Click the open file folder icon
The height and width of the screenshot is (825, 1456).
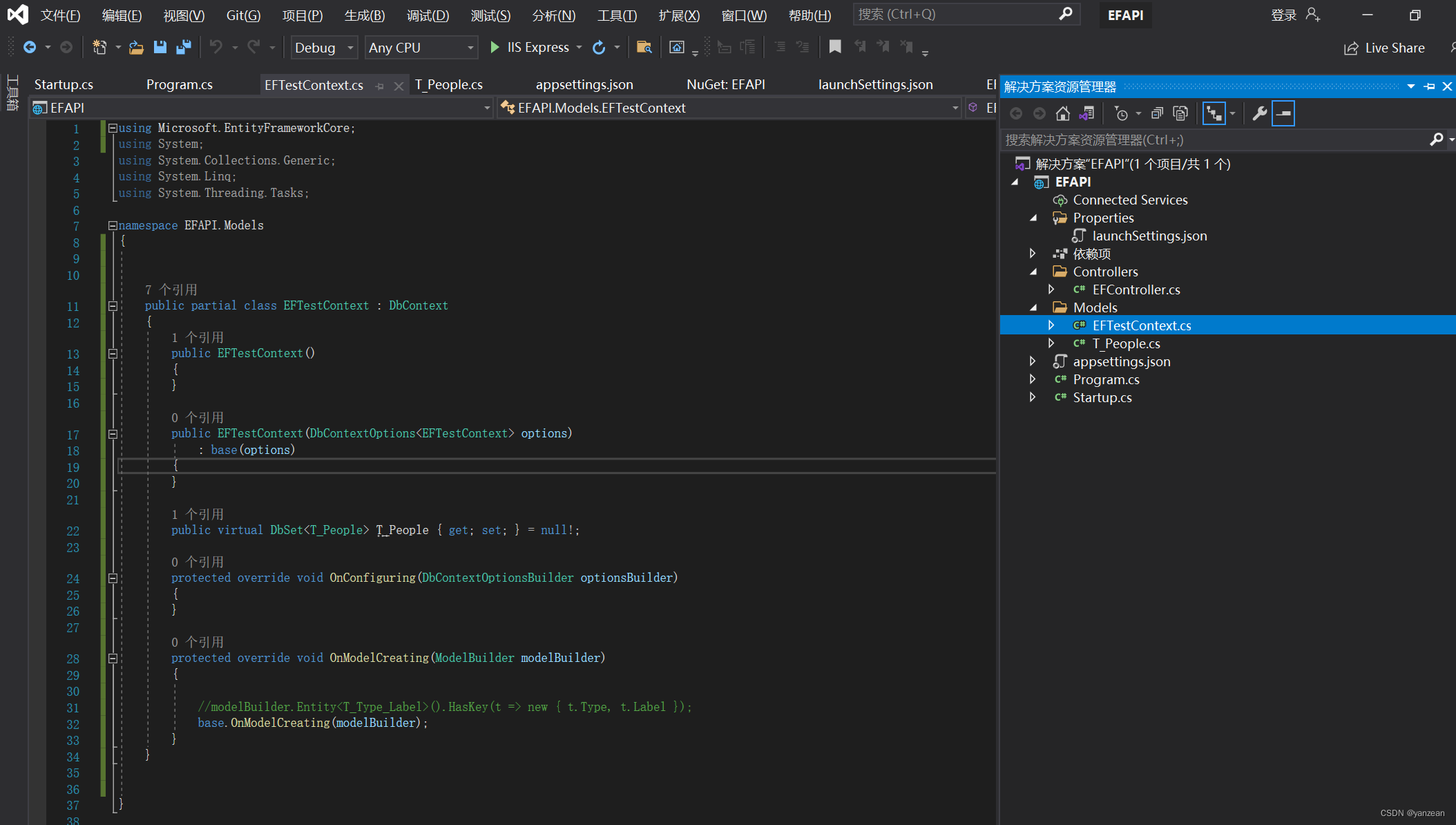(x=136, y=47)
